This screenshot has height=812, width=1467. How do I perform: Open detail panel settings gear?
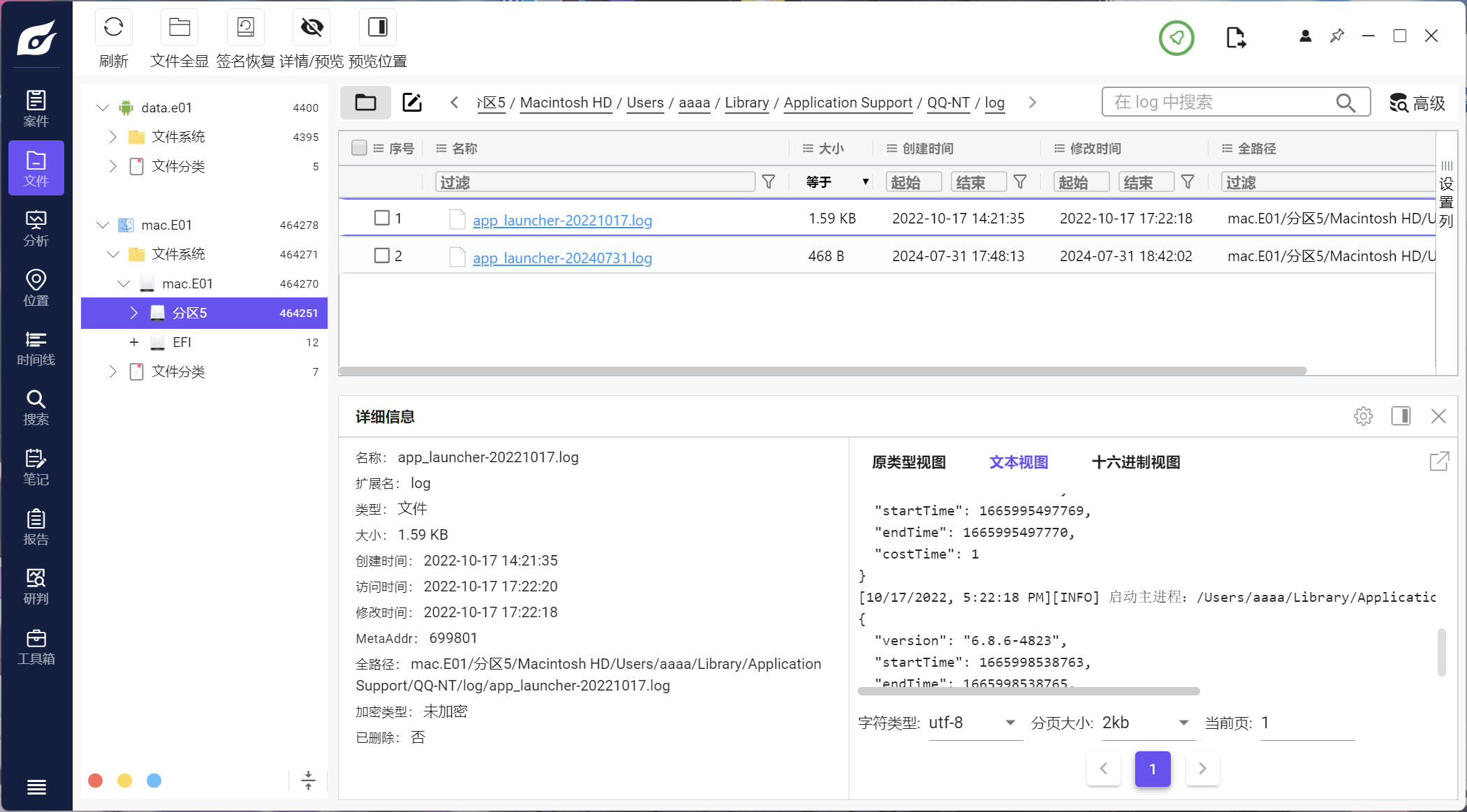(x=1363, y=416)
